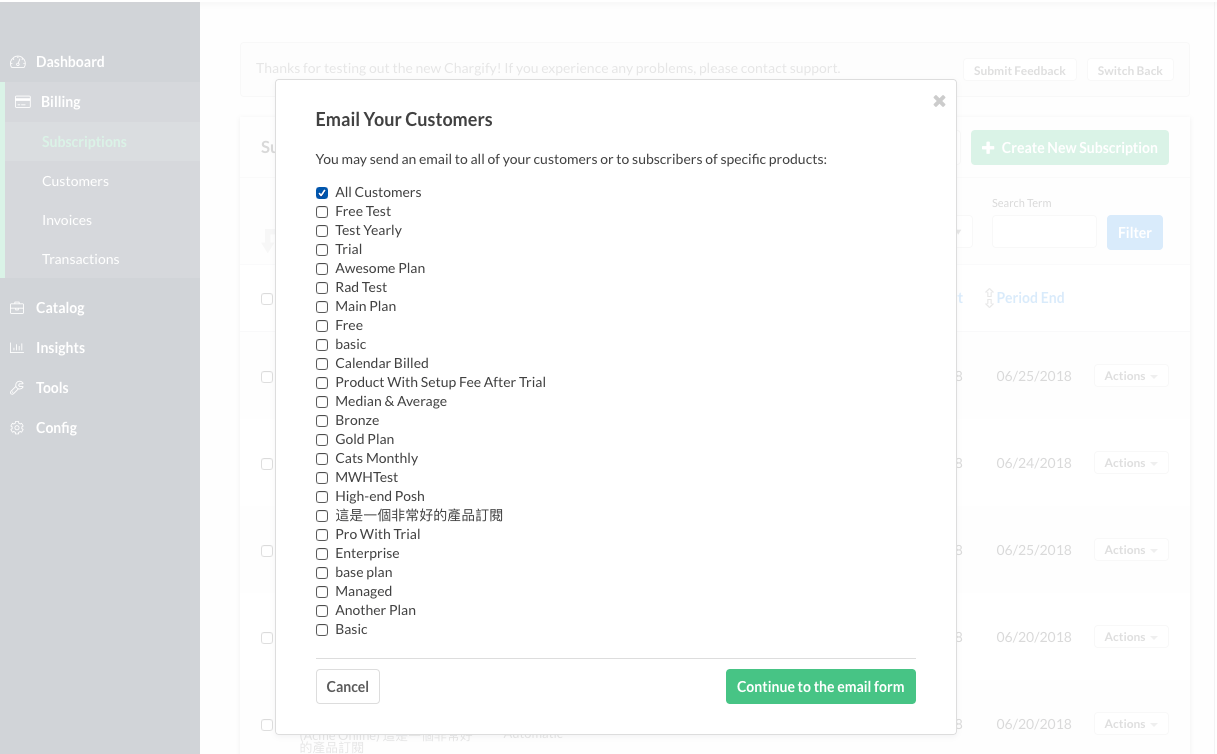Screen dimensions: 1217x754
Task: Select the Median & Average checkbox
Action: 322,402
